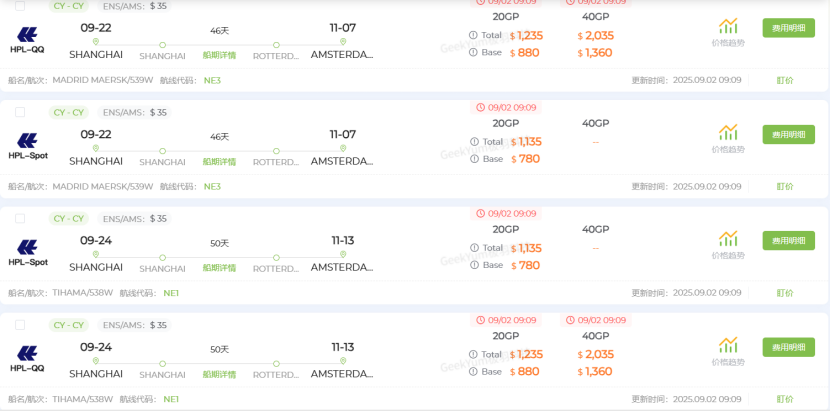Viewport: 830px width, 411px height.
Task: Expand 船期详情 for HPL-Spot 09-24 sailing
Action: coord(219,268)
